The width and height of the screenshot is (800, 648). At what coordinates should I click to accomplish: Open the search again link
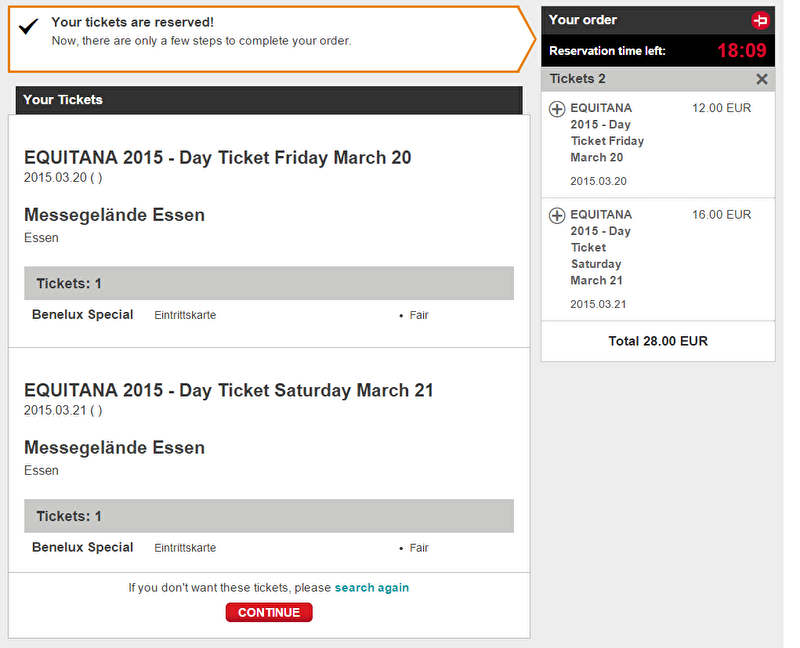click(371, 588)
